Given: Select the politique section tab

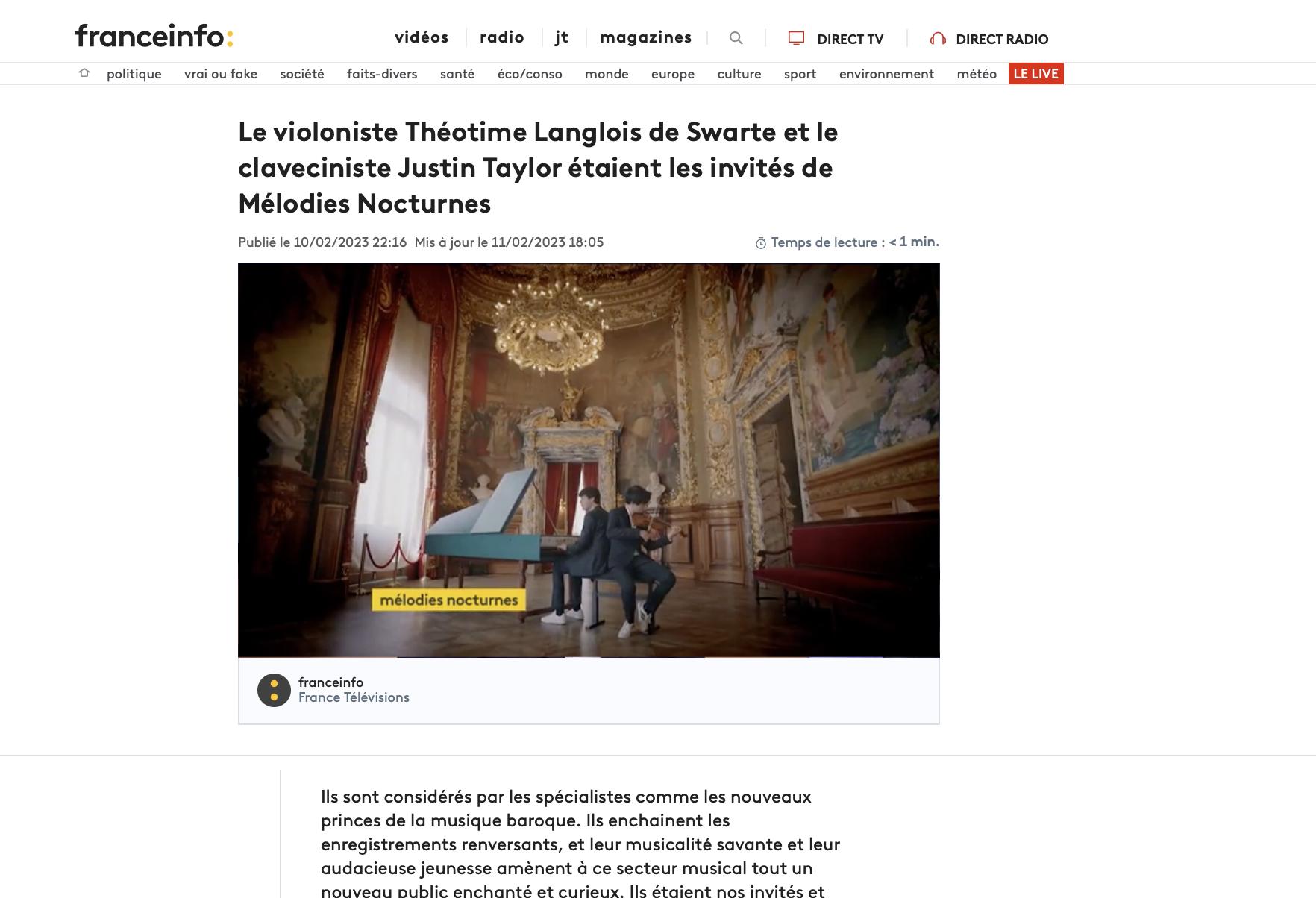Looking at the screenshot, I should (134, 74).
